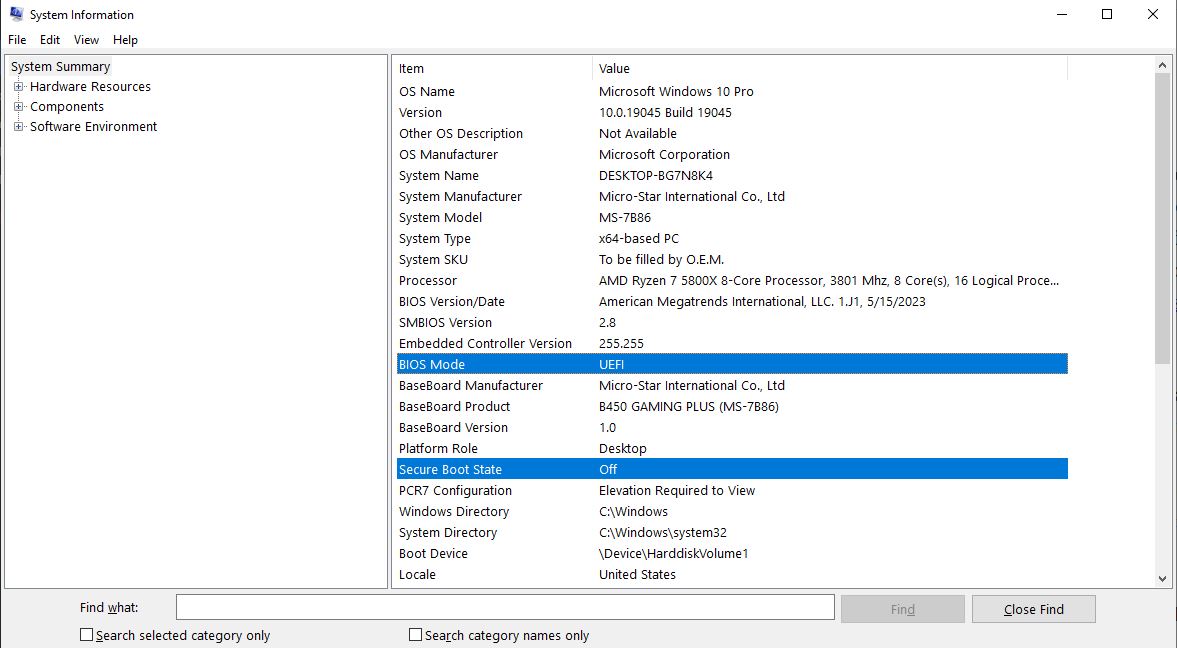Click the value United States

[637, 575]
